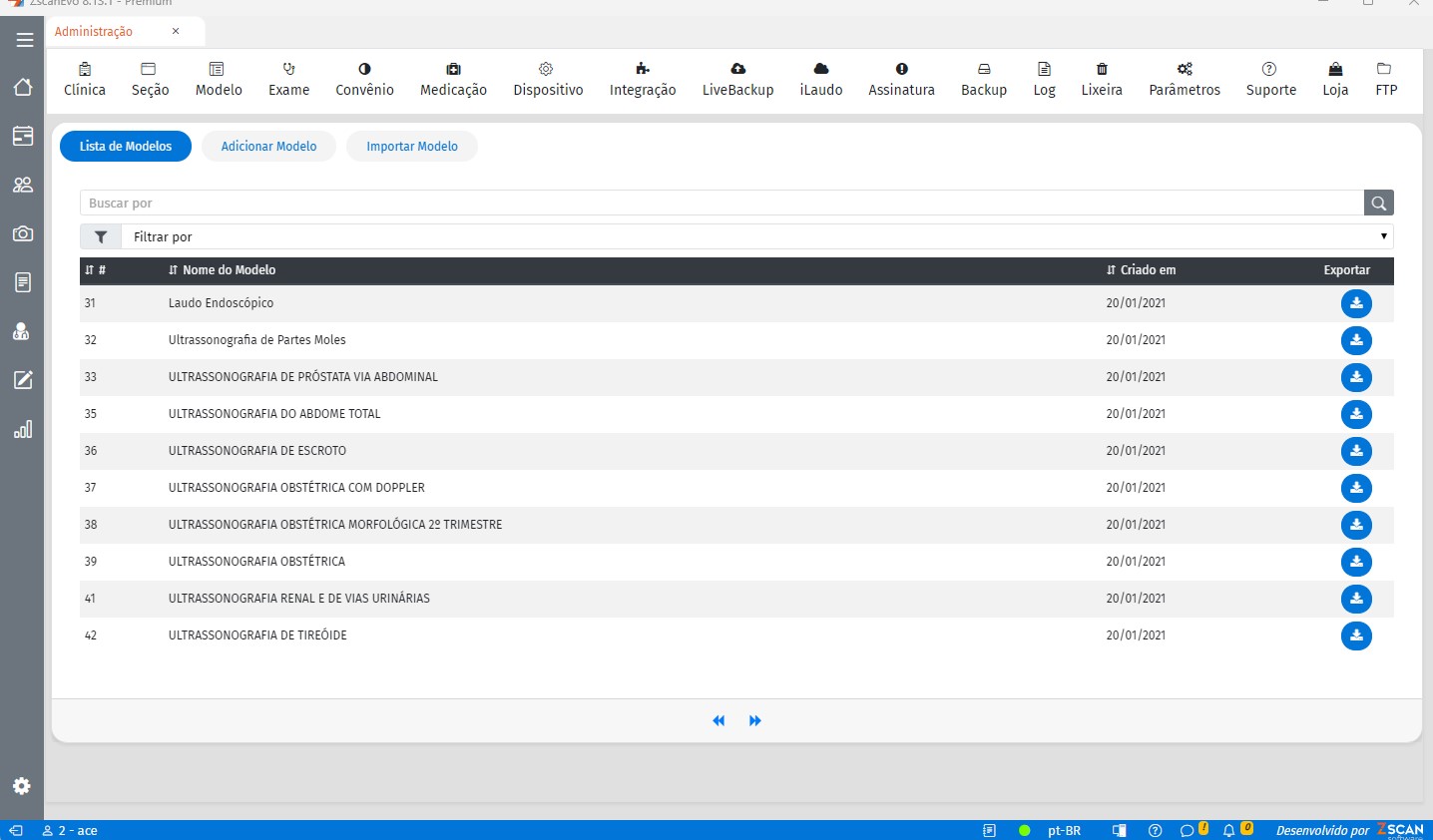Open the edit pencil icon in sidebar
The height and width of the screenshot is (840, 1433).
(23, 380)
